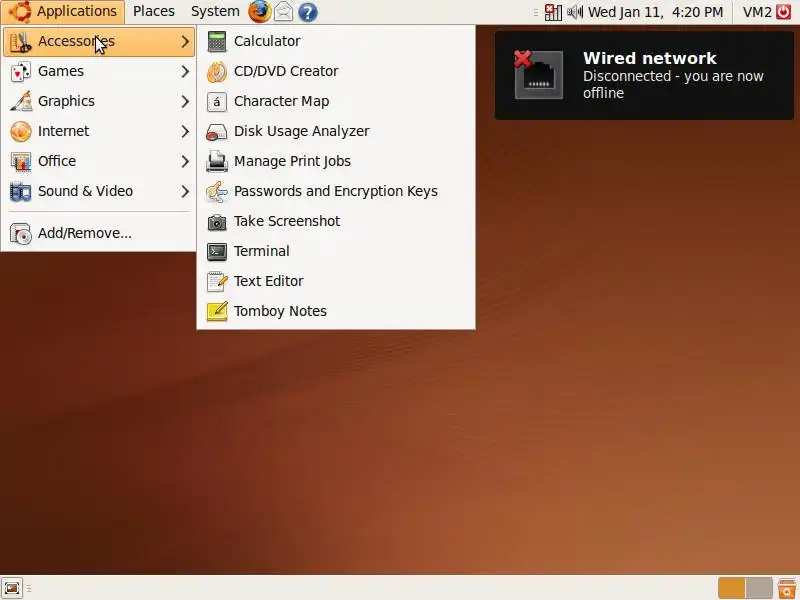Select the Character Map label
This screenshot has width=800, height=600.
coord(282,102)
